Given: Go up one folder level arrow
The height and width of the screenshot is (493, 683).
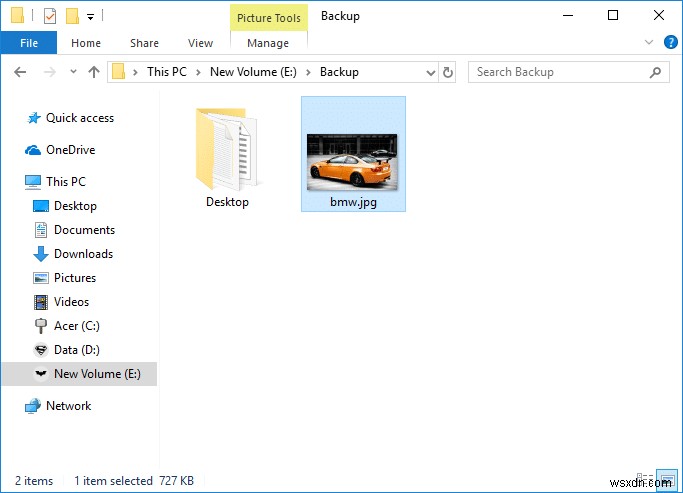Looking at the screenshot, I should pos(94,72).
